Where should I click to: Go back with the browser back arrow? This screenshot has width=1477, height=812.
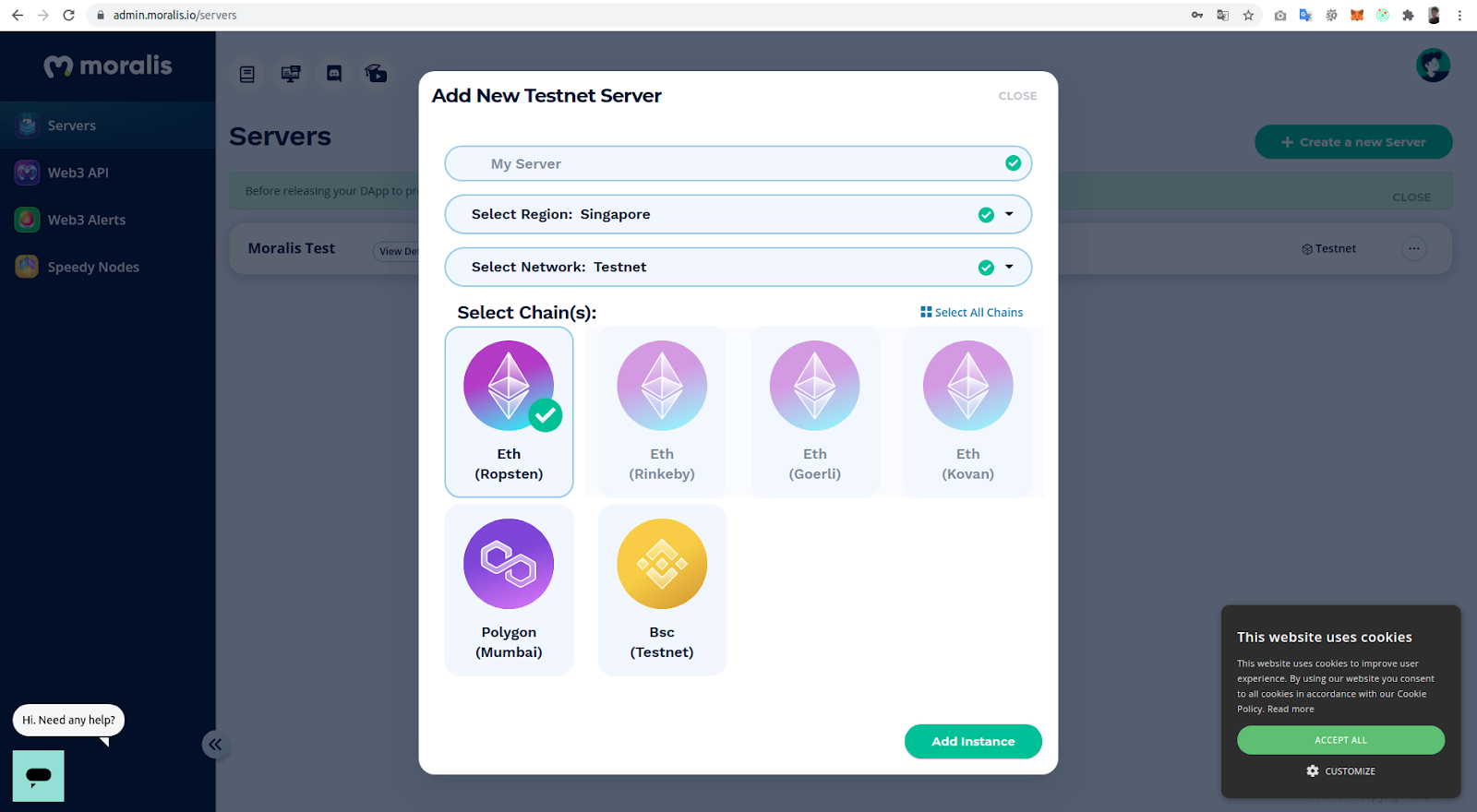click(18, 15)
